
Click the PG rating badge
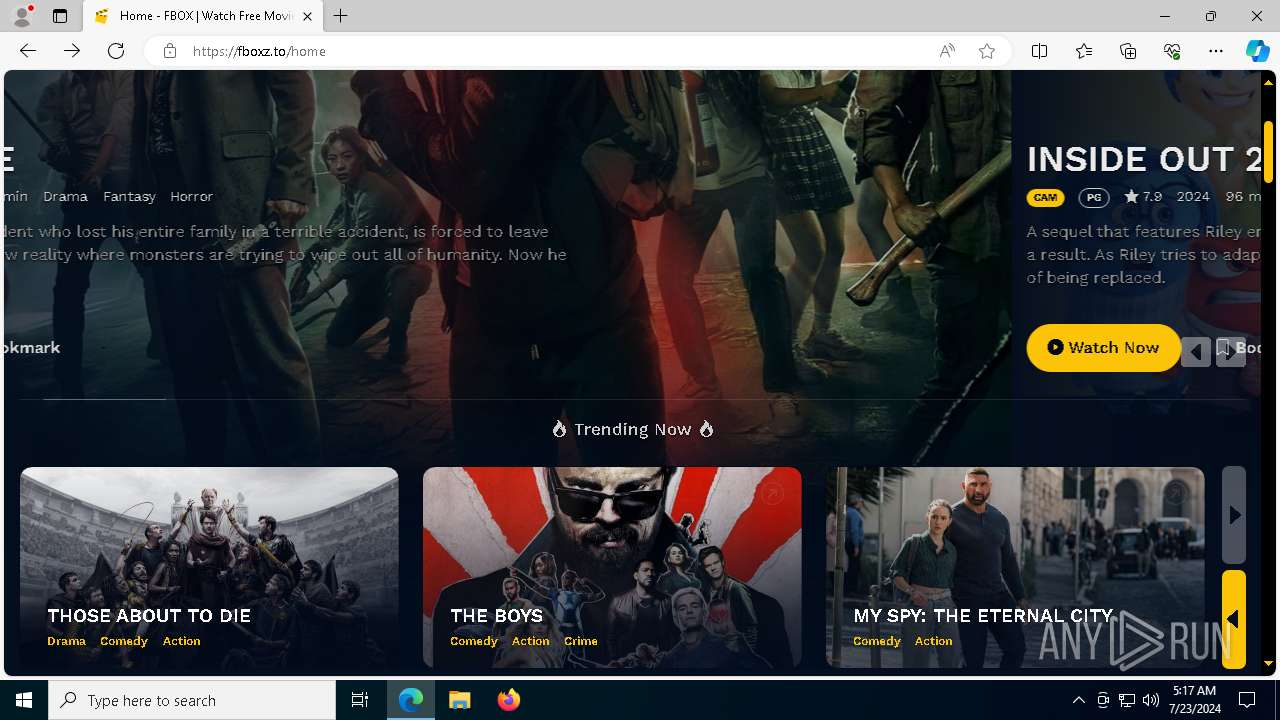(1094, 197)
